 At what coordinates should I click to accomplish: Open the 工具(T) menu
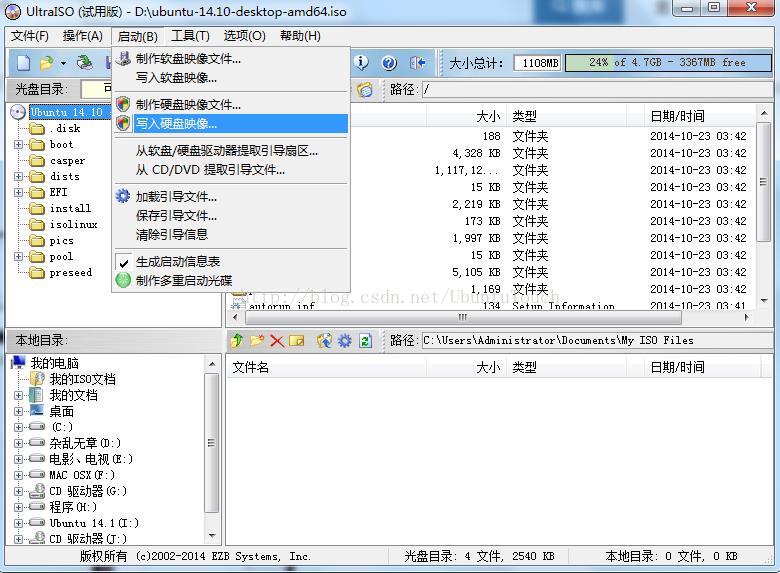(190, 36)
